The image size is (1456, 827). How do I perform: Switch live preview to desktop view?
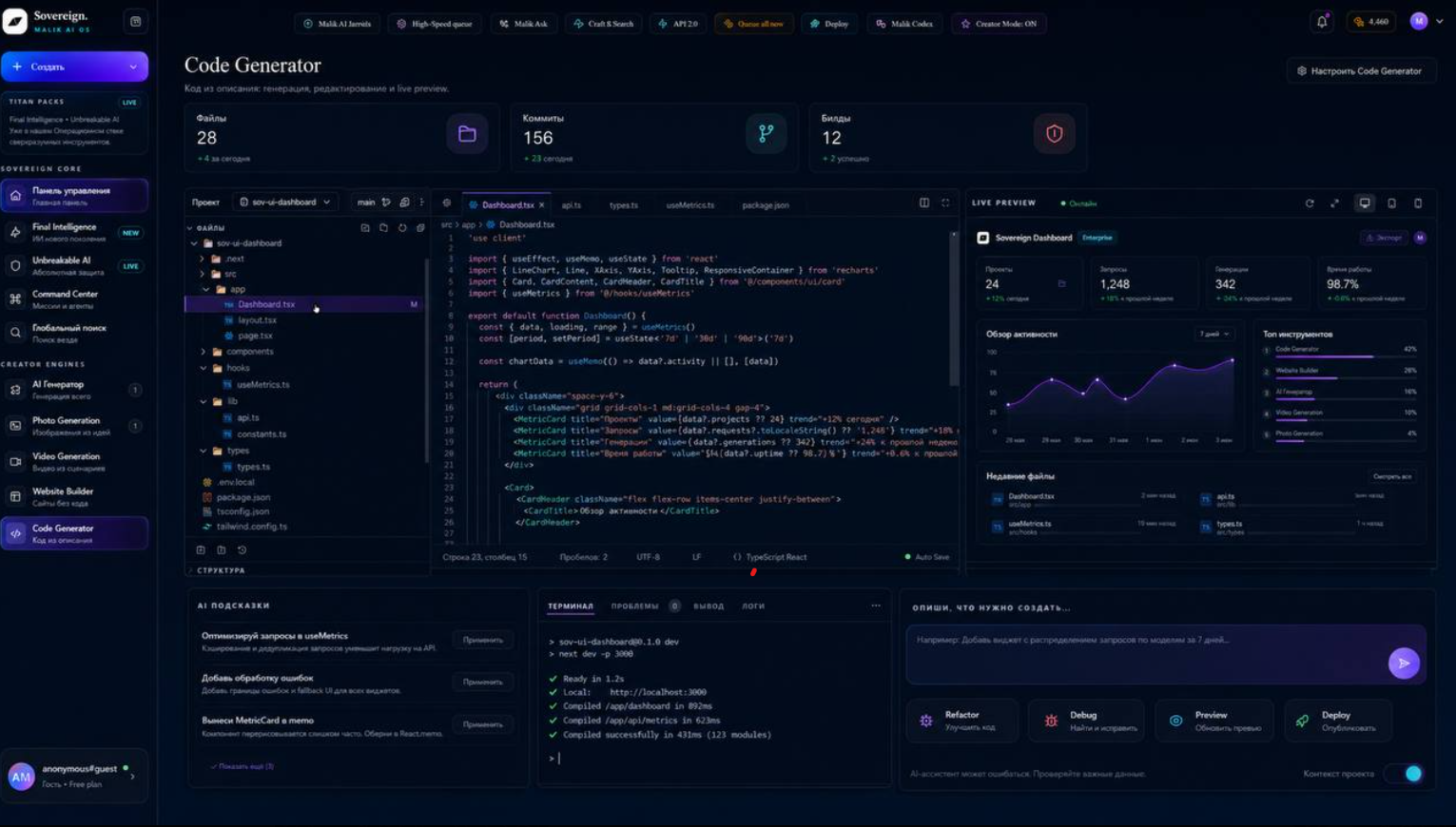coord(1365,202)
